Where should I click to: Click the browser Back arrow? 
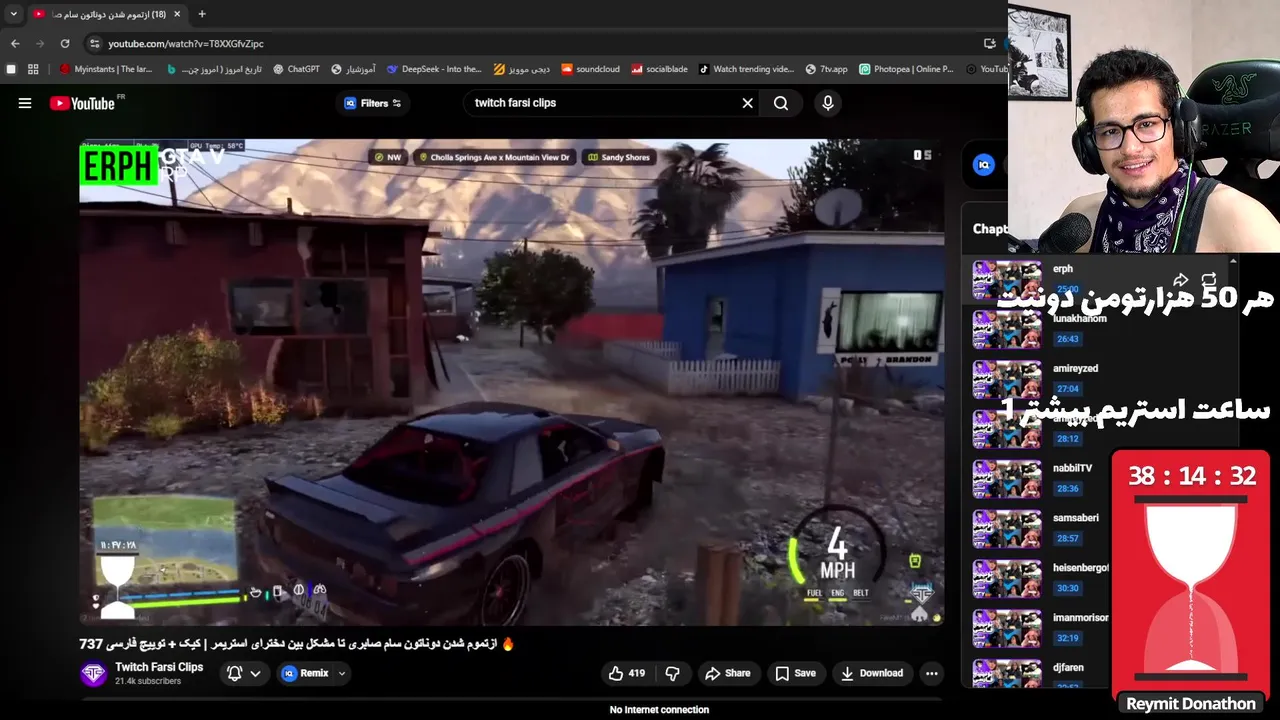[15, 43]
